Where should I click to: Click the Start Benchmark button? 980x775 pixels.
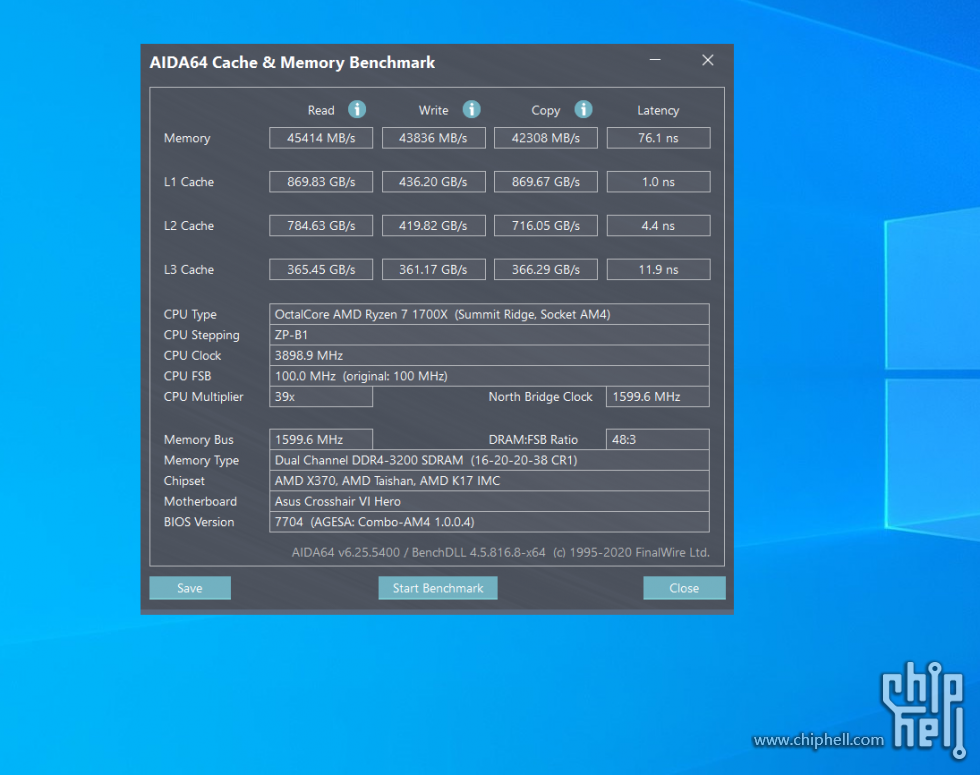click(438, 588)
